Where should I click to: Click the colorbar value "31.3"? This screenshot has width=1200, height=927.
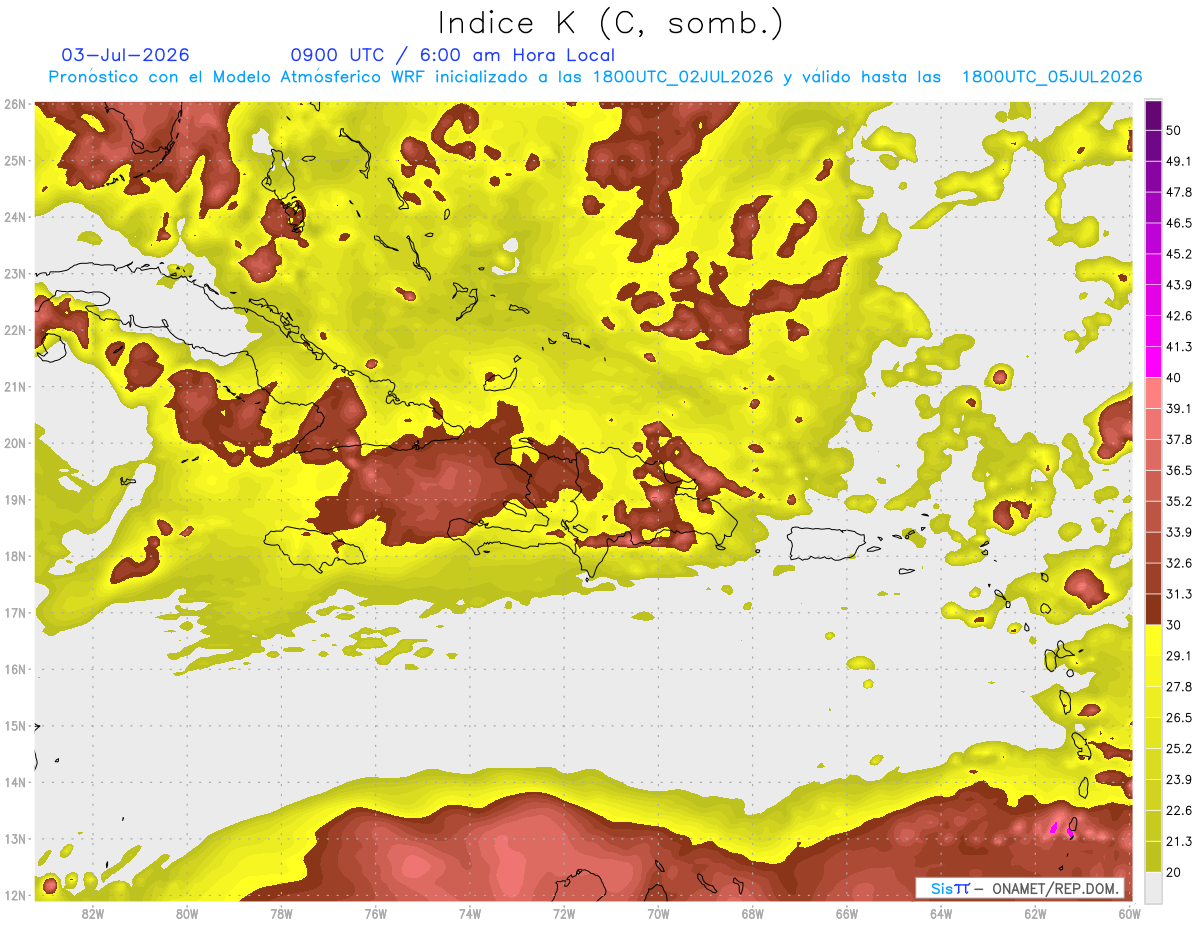(x=1179, y=594)
